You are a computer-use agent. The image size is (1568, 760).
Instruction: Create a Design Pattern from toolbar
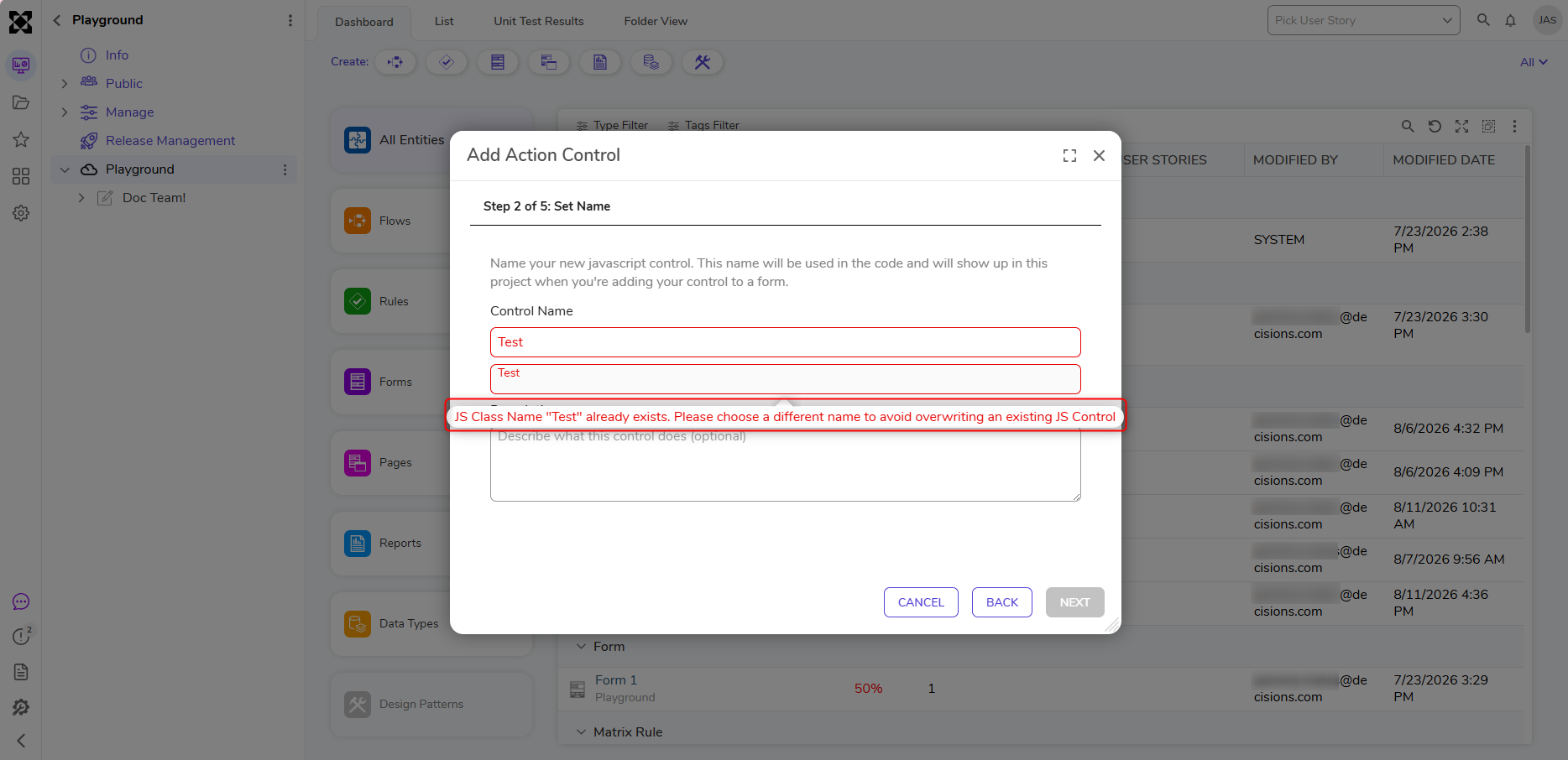click(x=703, y=62)
